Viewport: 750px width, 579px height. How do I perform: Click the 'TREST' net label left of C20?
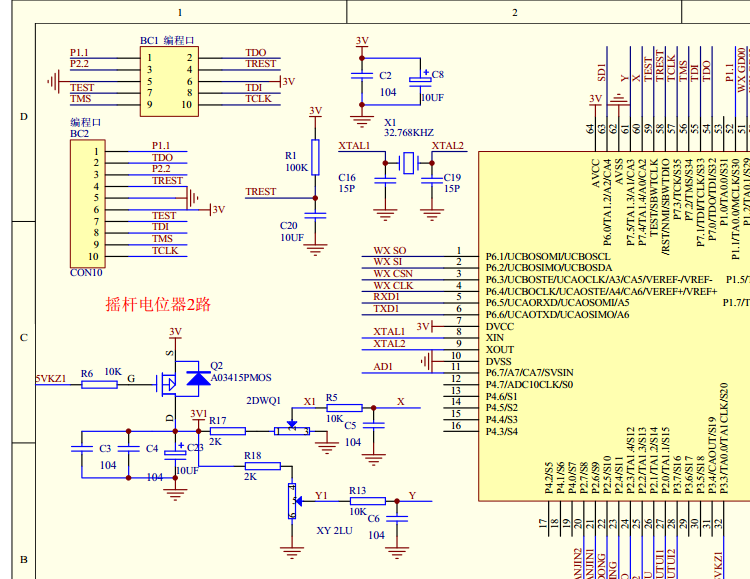coord(261,192)
